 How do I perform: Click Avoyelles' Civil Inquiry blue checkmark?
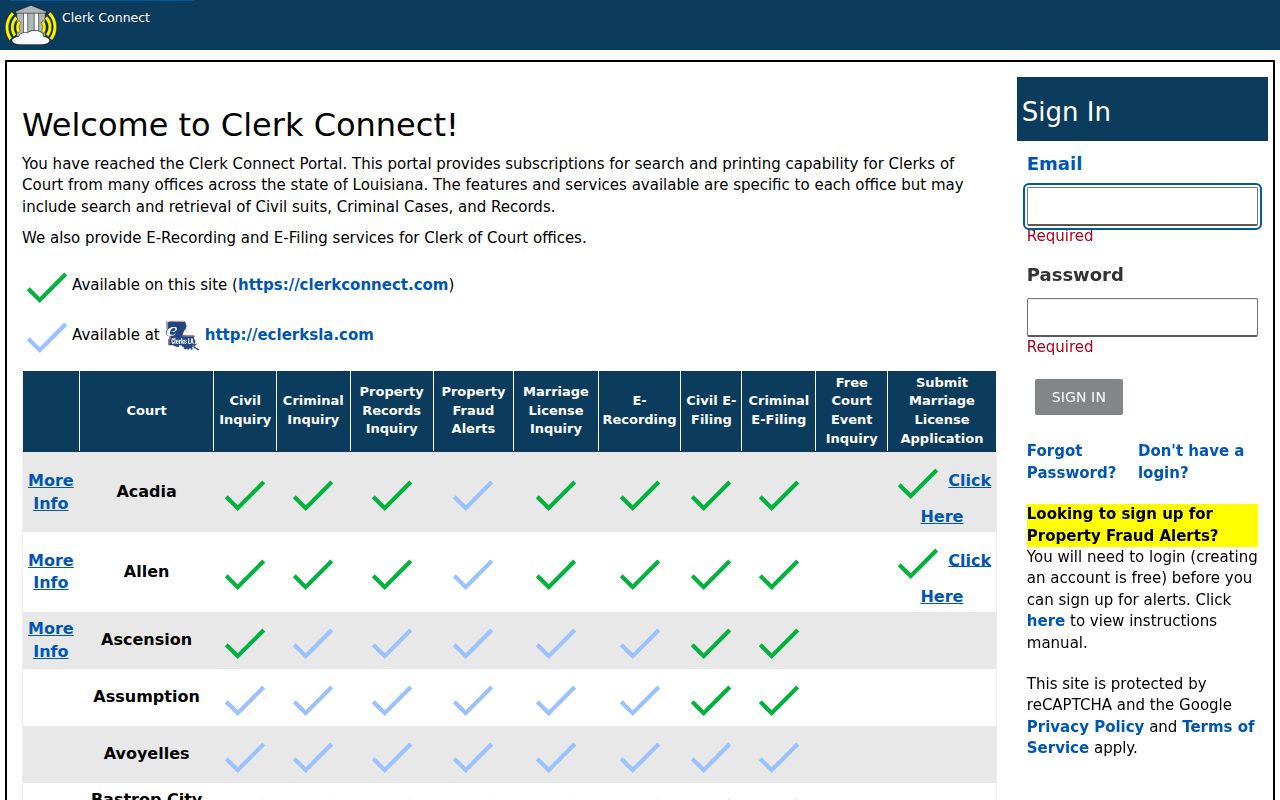click(245, 757)
